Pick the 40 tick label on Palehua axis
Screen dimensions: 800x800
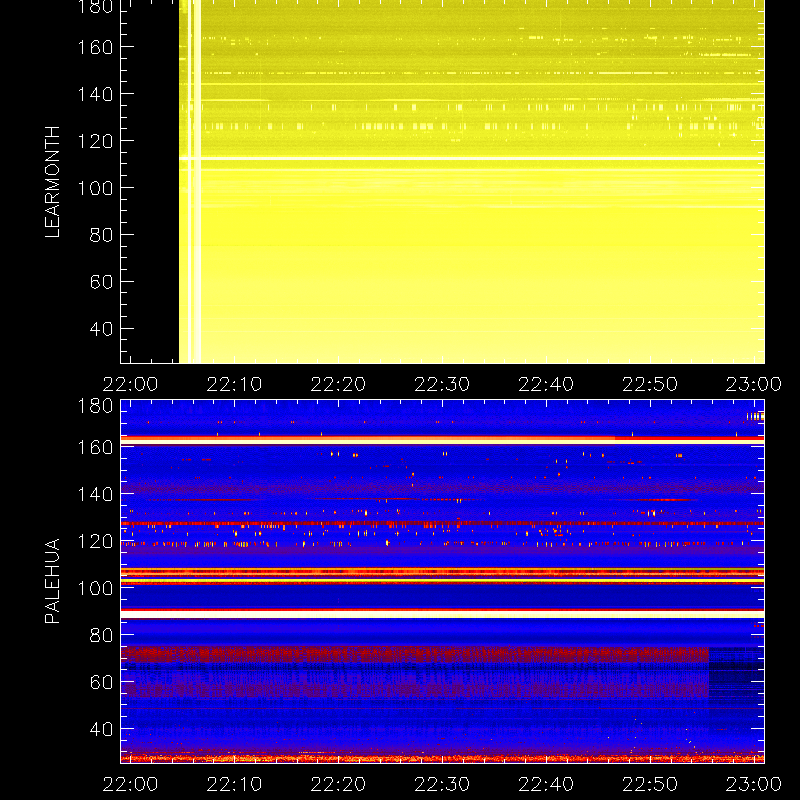(102, 729)
